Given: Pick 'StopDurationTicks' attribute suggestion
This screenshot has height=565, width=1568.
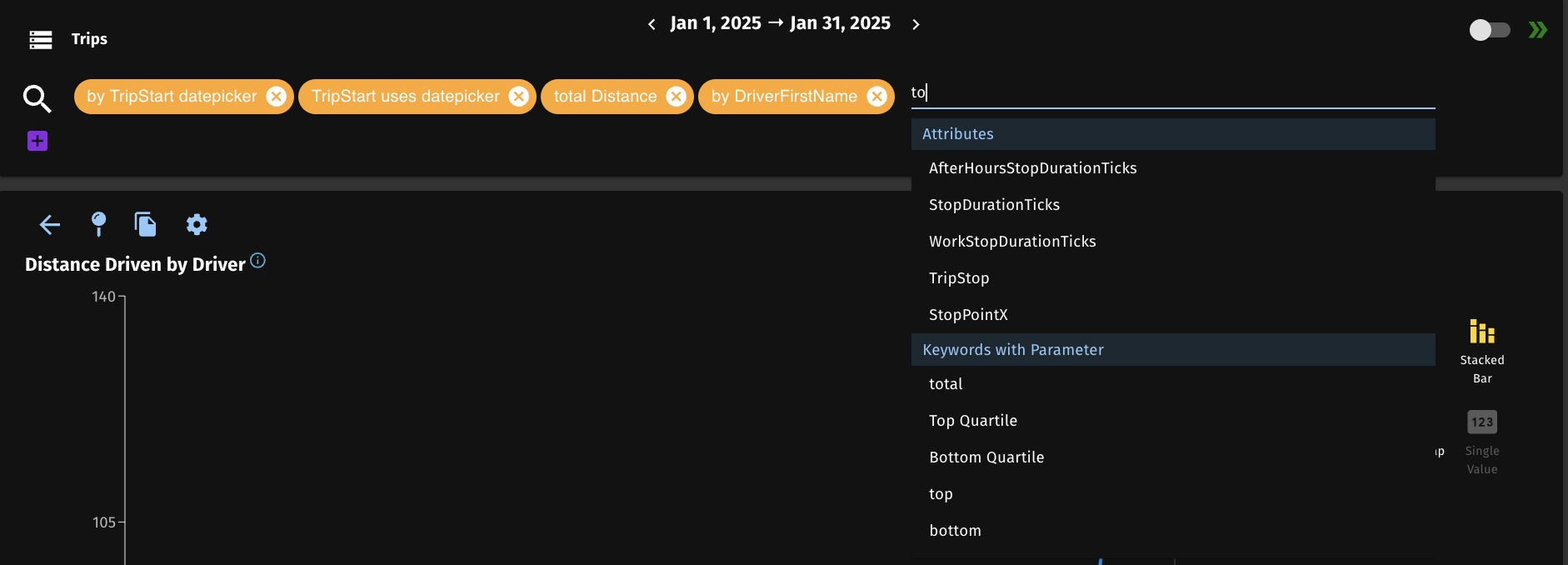Looking at the screenshot, I should 994,205.
